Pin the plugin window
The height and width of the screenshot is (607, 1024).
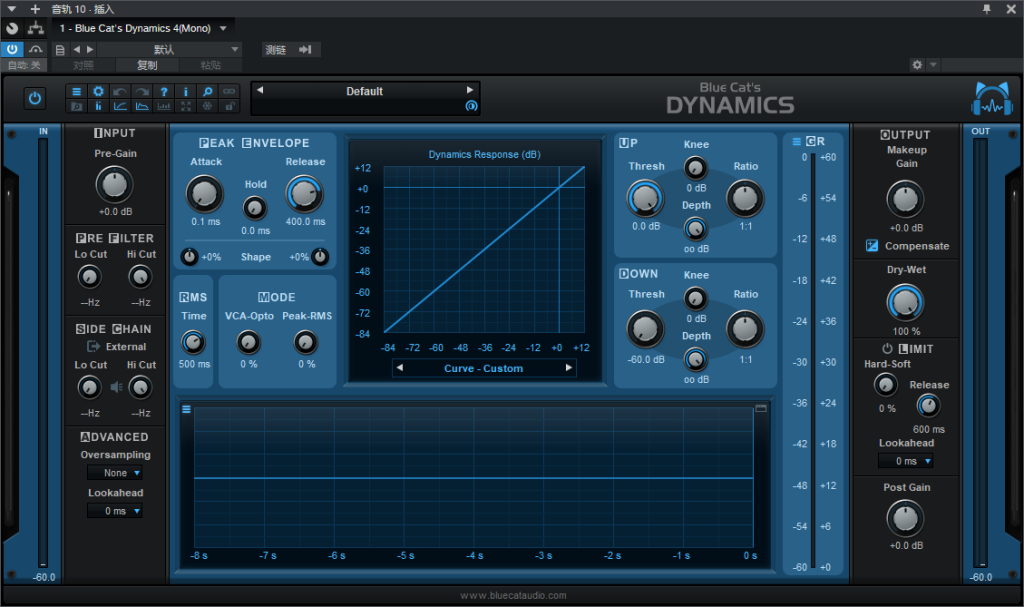click(x=987, y=9)
